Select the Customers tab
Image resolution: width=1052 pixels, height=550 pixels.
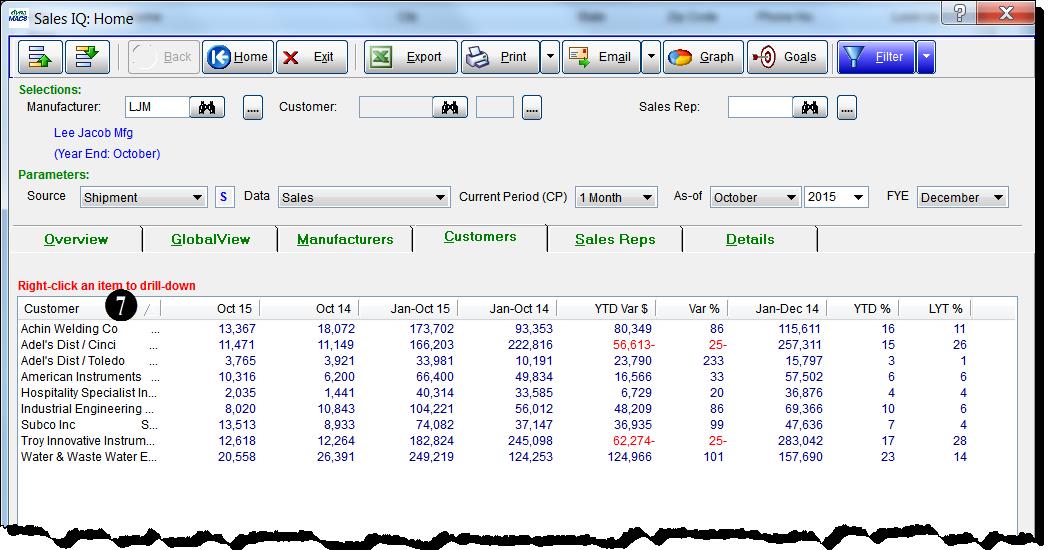[x=480, y=237]
